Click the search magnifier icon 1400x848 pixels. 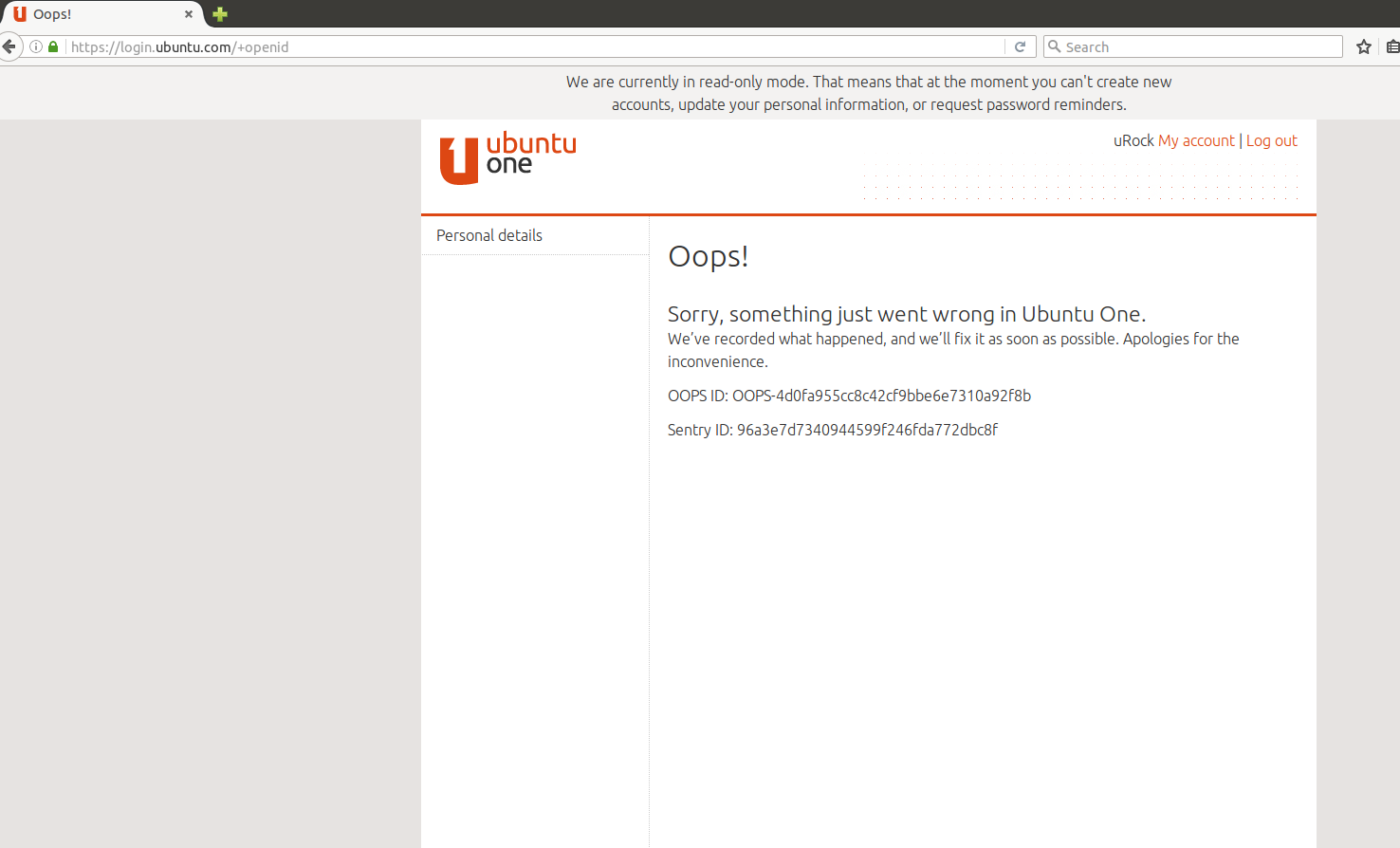1054,46
